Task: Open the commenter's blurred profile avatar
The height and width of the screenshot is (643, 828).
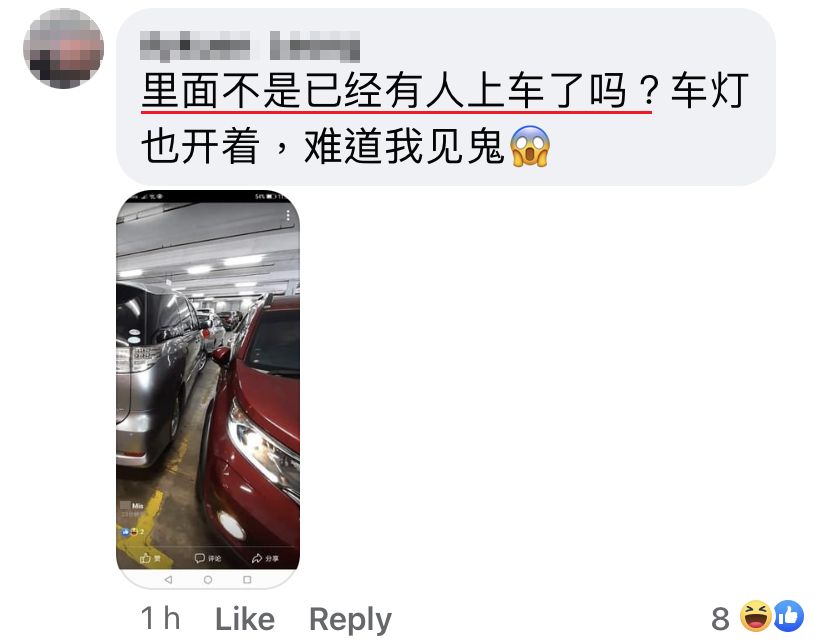Action: pos(63,49)
